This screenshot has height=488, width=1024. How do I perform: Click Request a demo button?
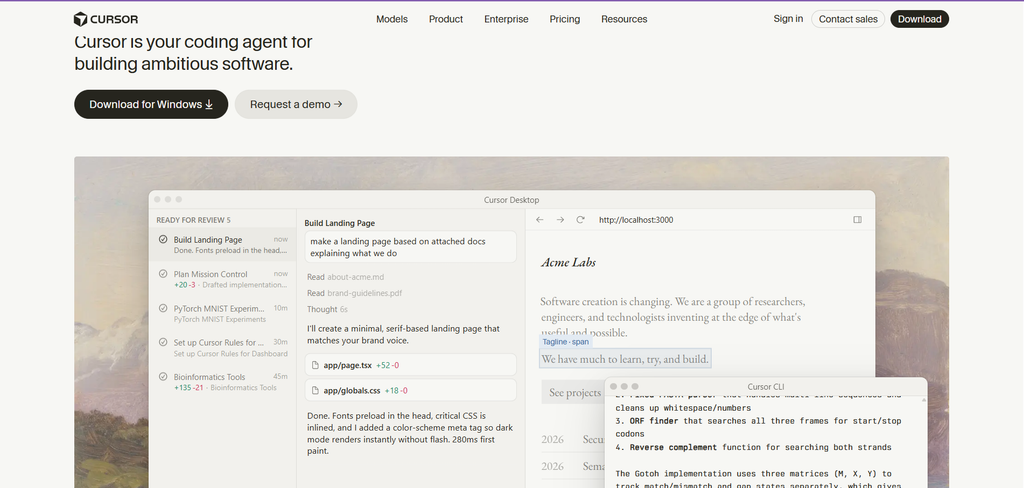tap(296, 105)
